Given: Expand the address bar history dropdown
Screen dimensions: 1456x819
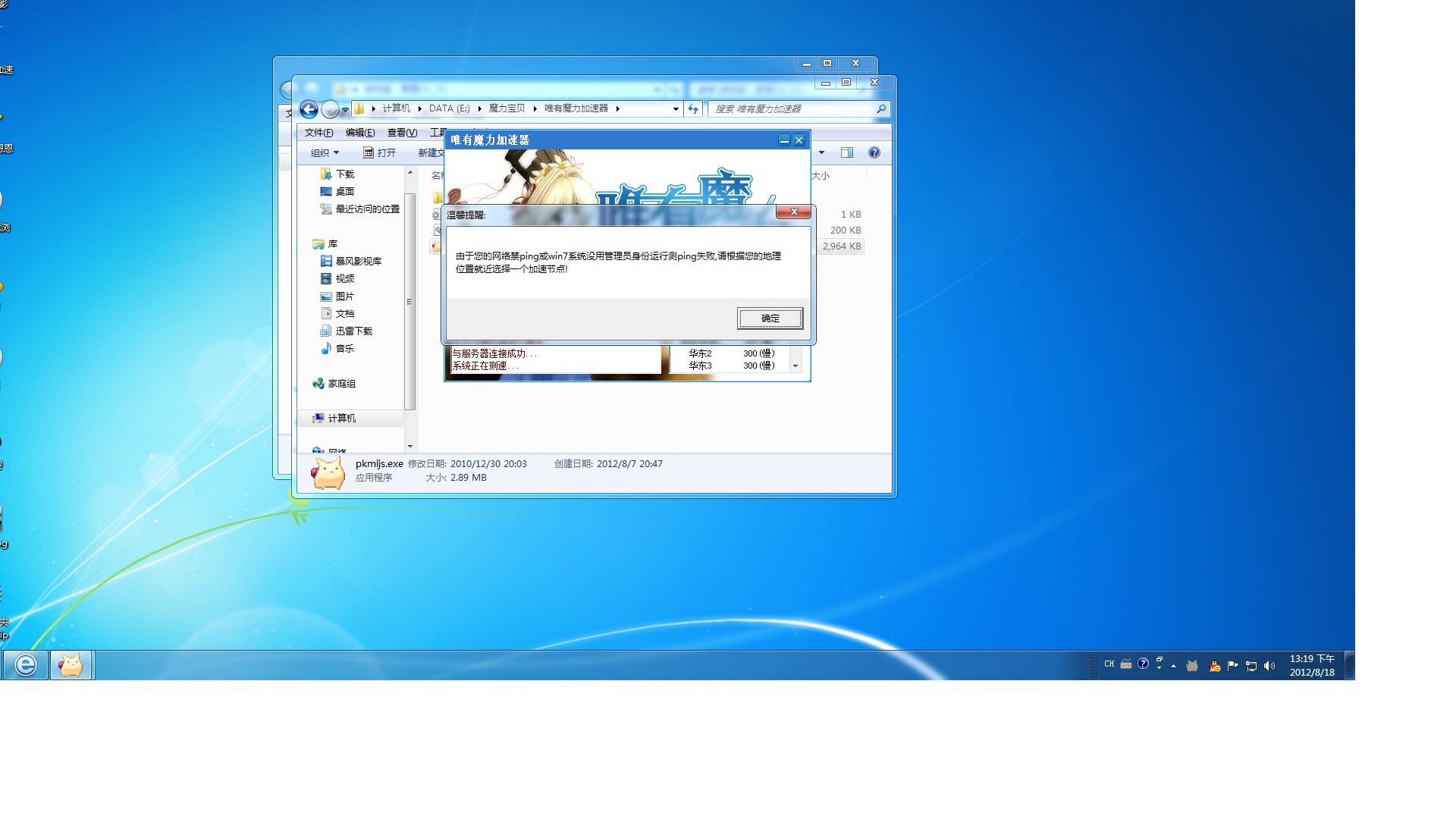Looking at the screenshot, I should click(676, 109).
